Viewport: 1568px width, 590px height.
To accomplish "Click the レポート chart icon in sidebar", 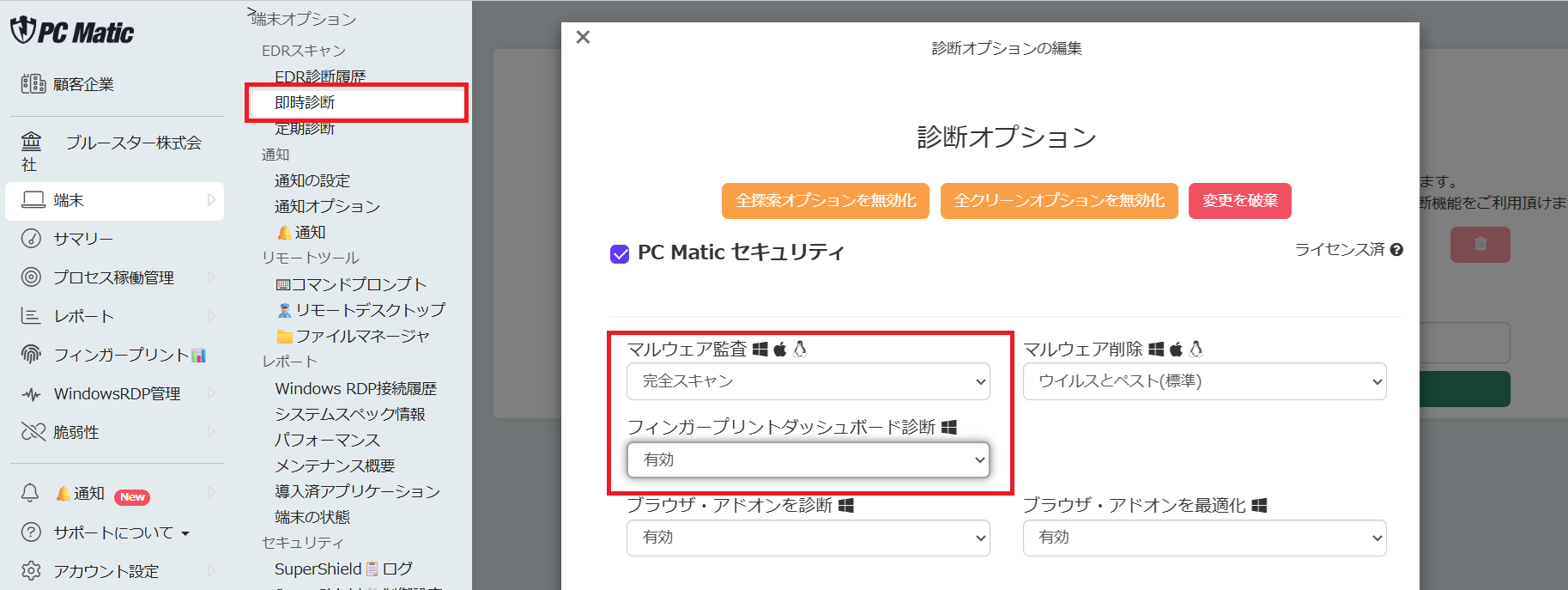I will click(31, 316).
